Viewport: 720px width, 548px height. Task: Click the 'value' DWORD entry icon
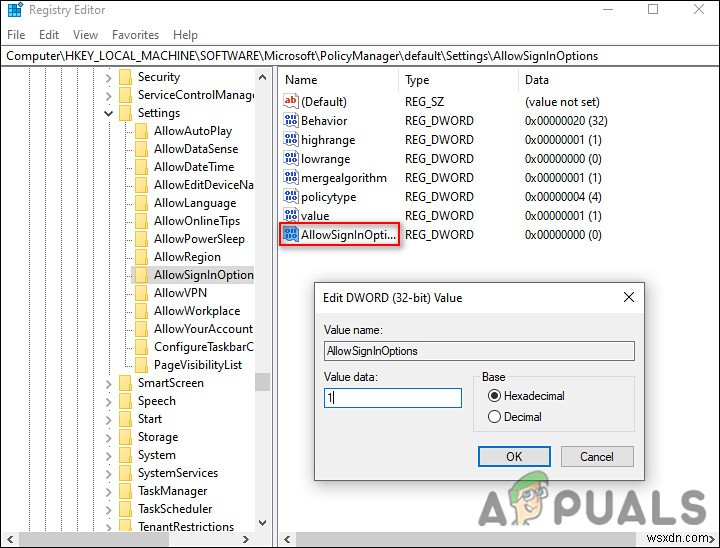pyautogui.click(x=291, y=215)
